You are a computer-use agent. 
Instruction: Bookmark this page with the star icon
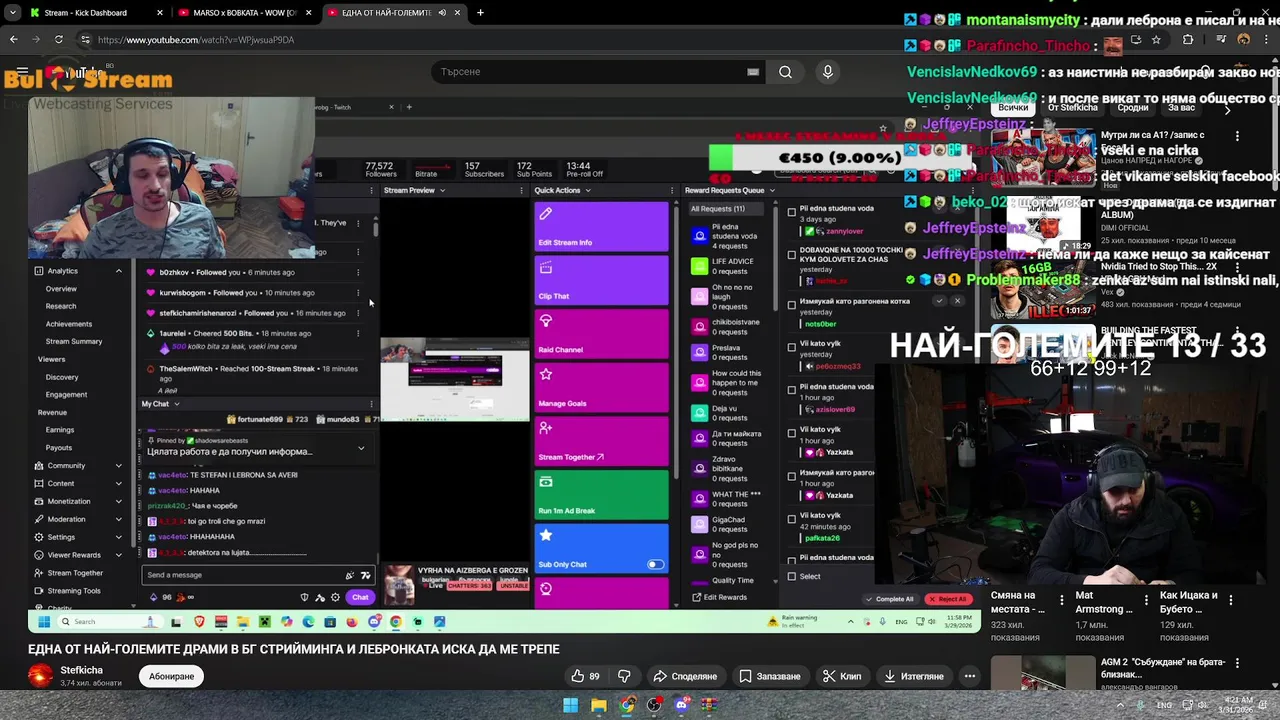pos(1156,40)
